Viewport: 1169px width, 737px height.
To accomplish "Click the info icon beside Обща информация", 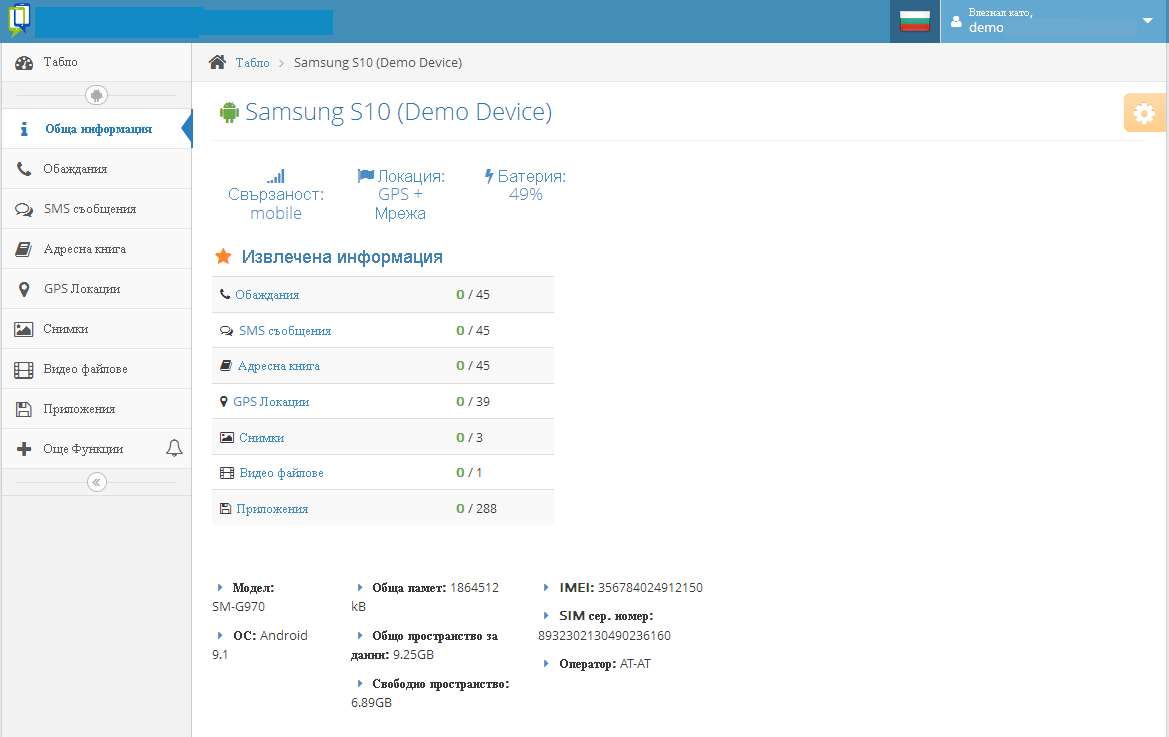I will click(x=24, y=129).
